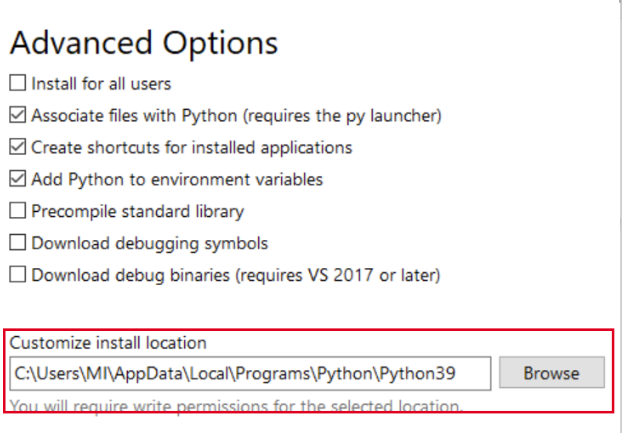The width and height of the screenshot is (625, 433).
Task: Uncheck the 'Add Python to environment variables' box
Action: pyautogui.click(x=18, y=179)
